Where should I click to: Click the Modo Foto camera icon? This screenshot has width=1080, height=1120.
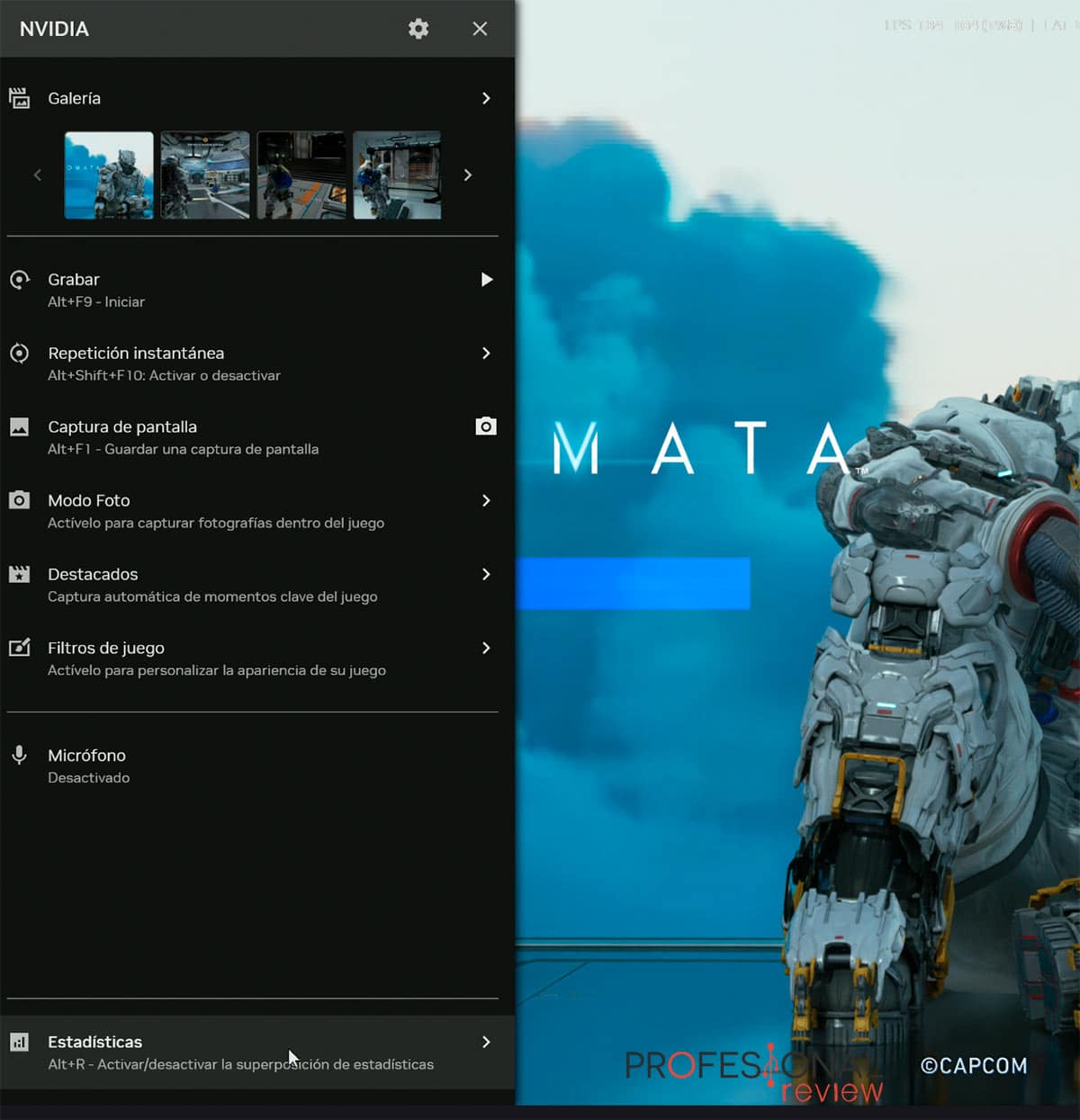tap(19, 500)
